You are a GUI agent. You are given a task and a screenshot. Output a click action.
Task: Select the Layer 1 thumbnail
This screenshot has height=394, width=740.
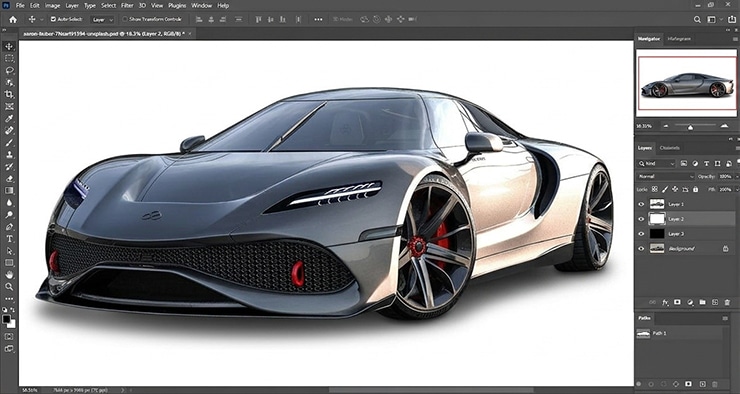[657, 204]
